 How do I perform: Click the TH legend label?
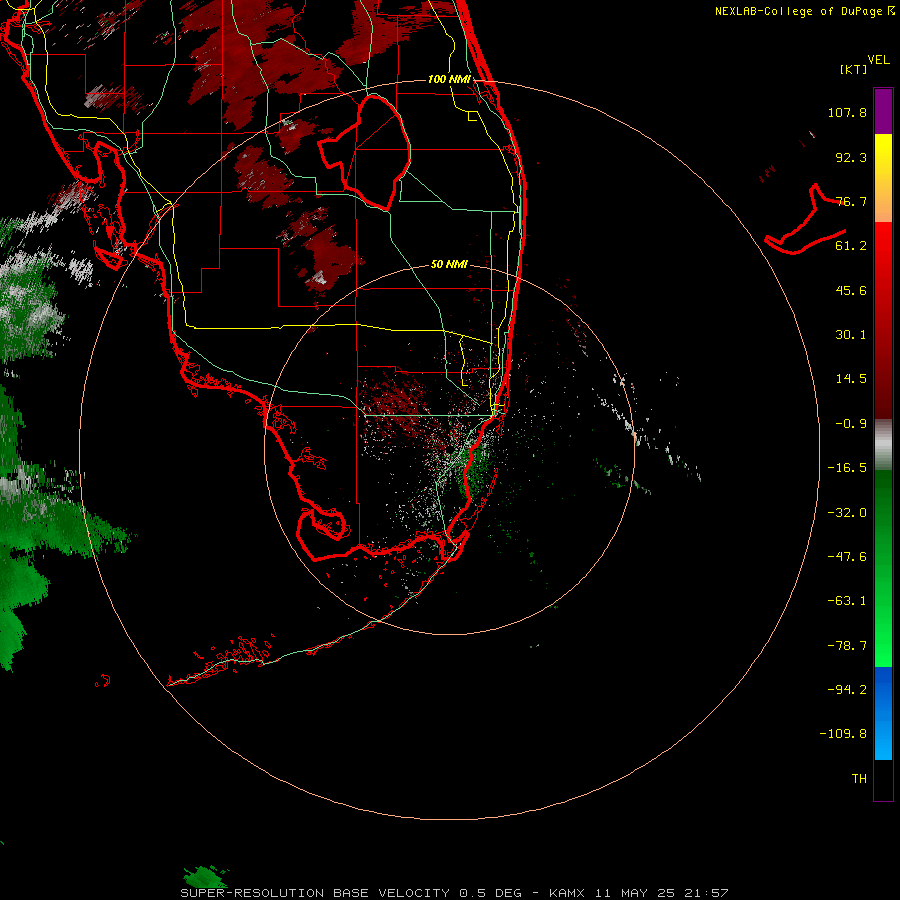(859, 779)
